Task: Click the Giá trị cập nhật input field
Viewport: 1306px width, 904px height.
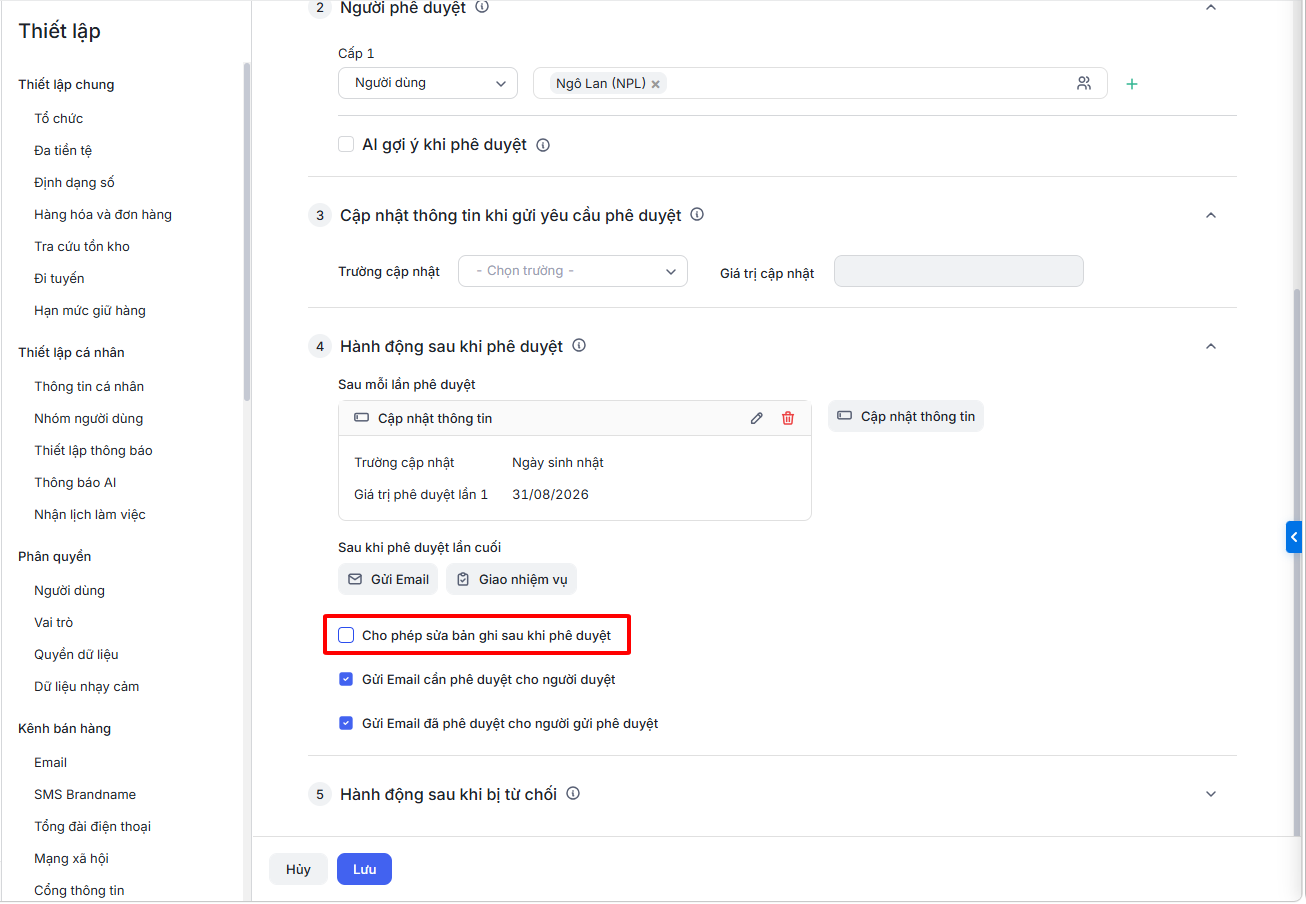Action: point(959,271)
